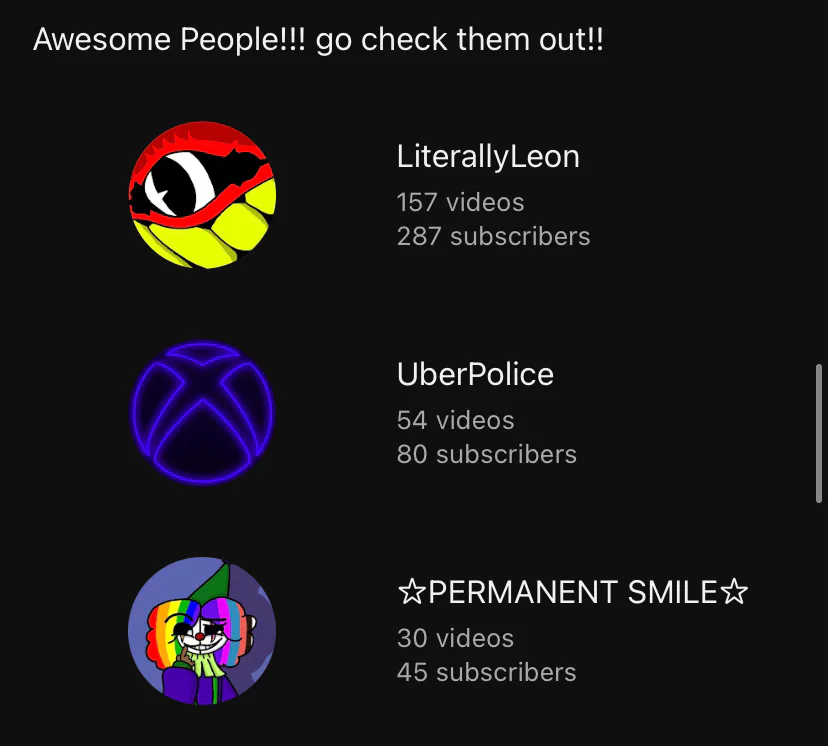Open PERMANENT SMILE's rainbow clown avatar
This screenshot has height=746, width=828.
point(202,631)
